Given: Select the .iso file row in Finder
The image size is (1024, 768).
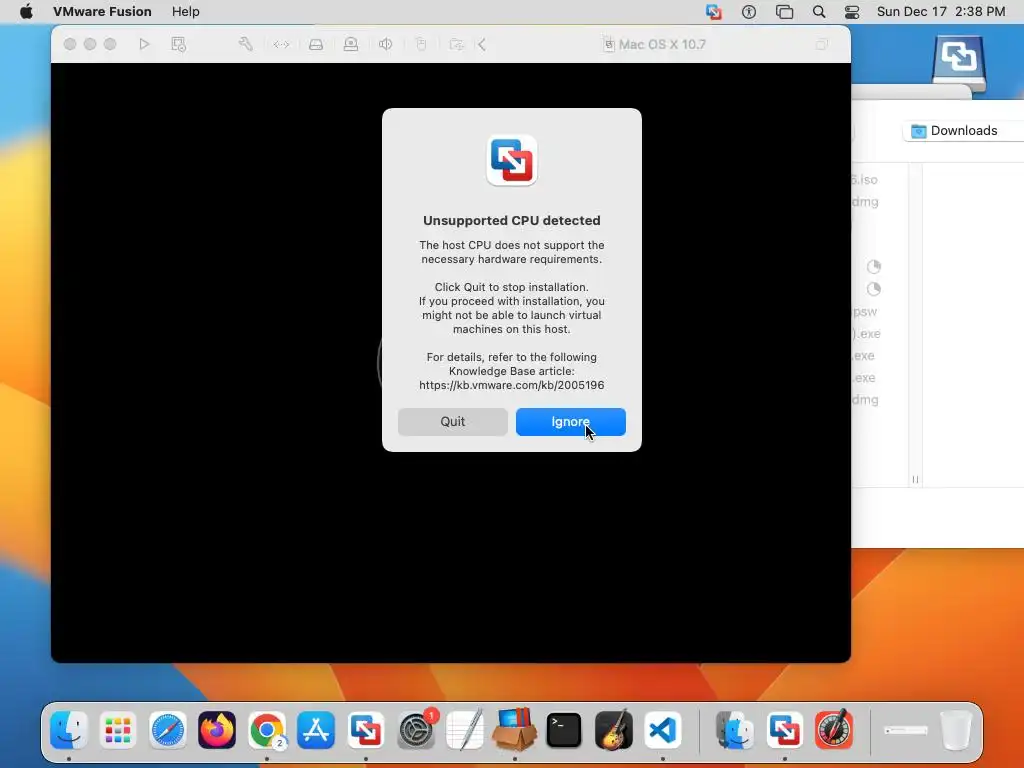Looking at the screenshot, I should click(866, 180).
